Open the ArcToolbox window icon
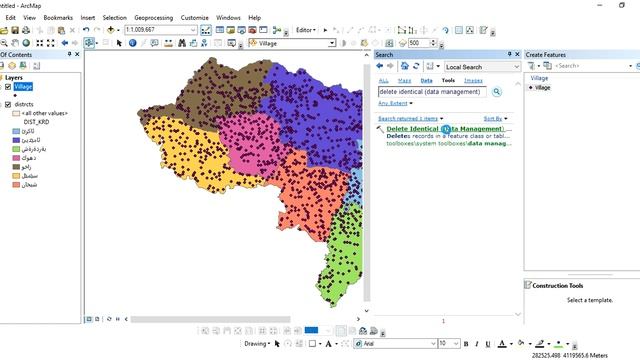The height and width of the screenshot is (360, 640). pos(253,30)
